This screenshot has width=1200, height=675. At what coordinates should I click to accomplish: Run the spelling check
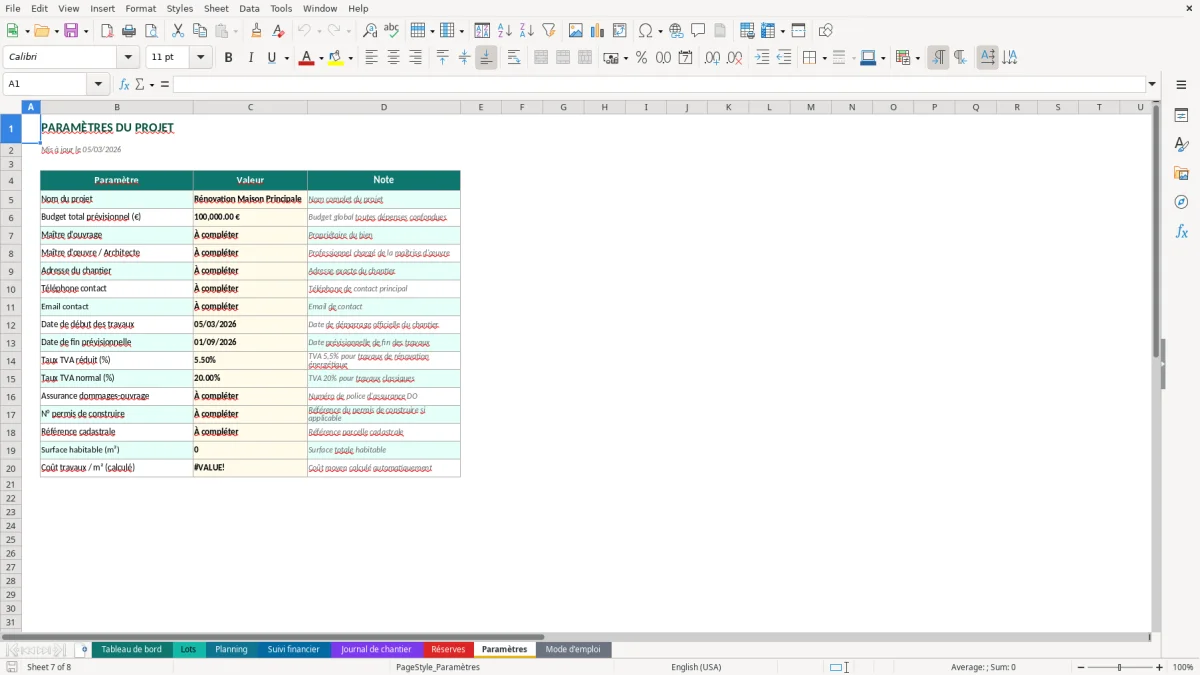click(392, 31)
